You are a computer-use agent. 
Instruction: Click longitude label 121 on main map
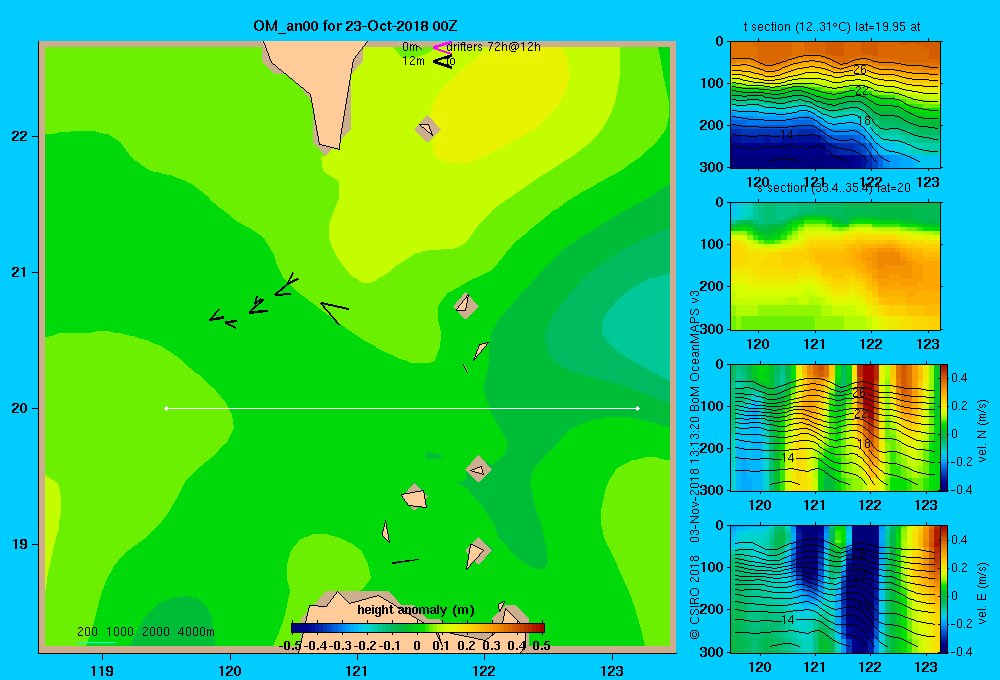pyautogui.click(x=357, y=670)
